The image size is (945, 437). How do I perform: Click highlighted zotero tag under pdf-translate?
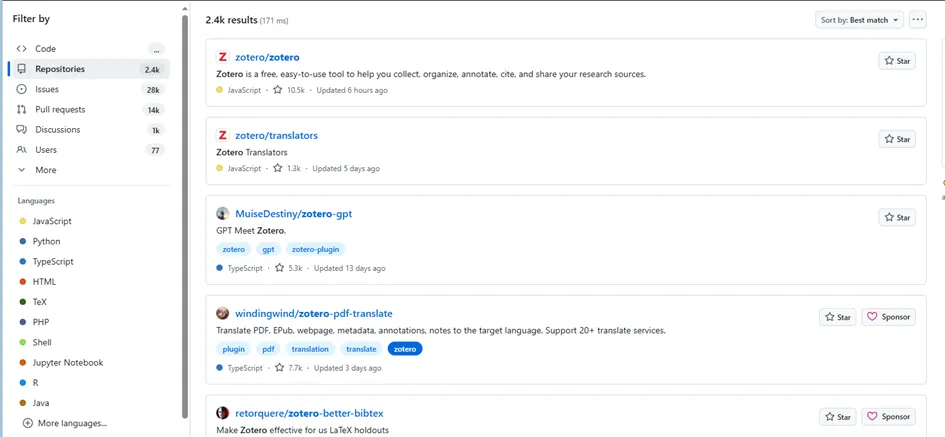pos(405,349)
